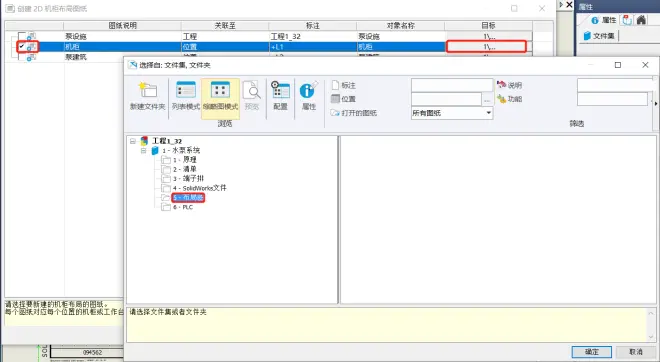Select the 属性 tab in properties panel

pyautogui.click(x=604, y=20)
